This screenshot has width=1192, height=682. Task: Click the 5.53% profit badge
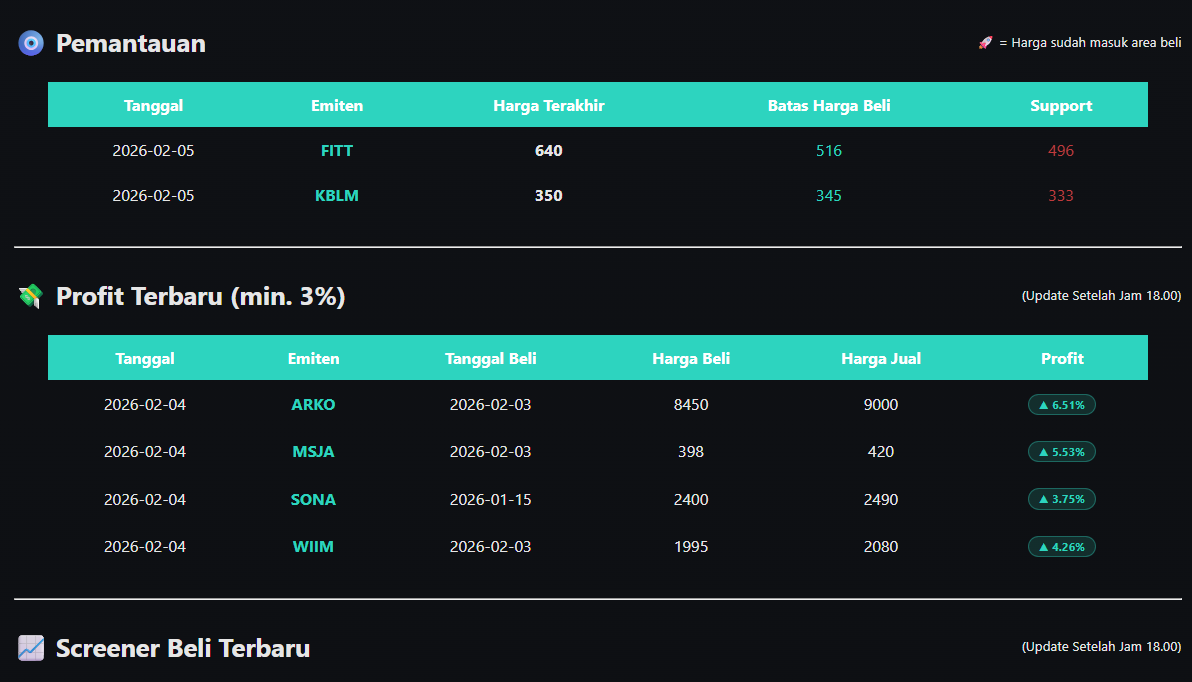(x=1062, y=452)
